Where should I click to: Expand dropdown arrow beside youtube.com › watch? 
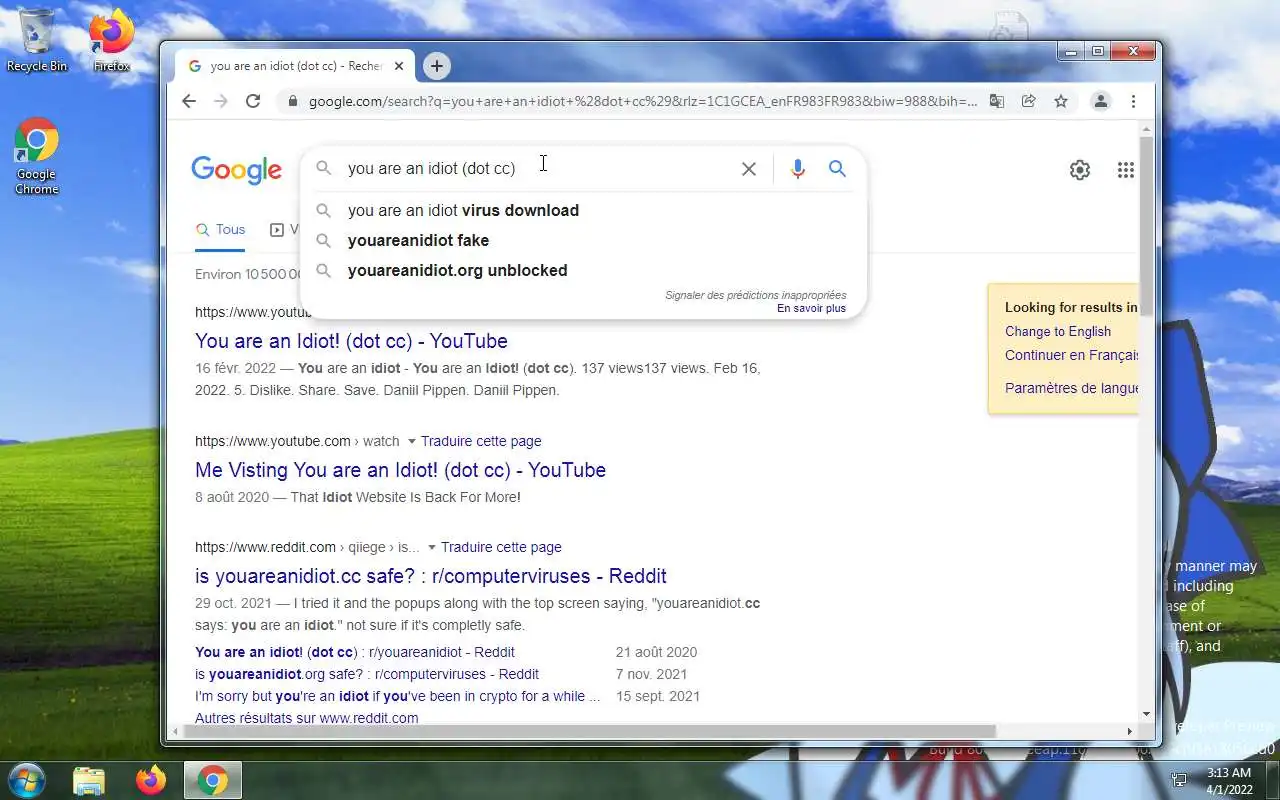[x=411, y=441]
